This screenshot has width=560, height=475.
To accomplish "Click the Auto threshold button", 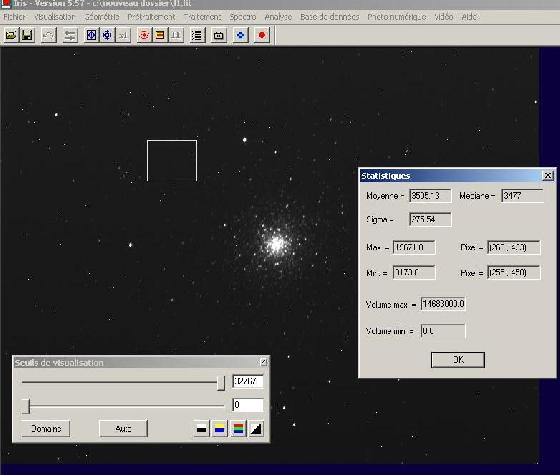I will point(123,429).
